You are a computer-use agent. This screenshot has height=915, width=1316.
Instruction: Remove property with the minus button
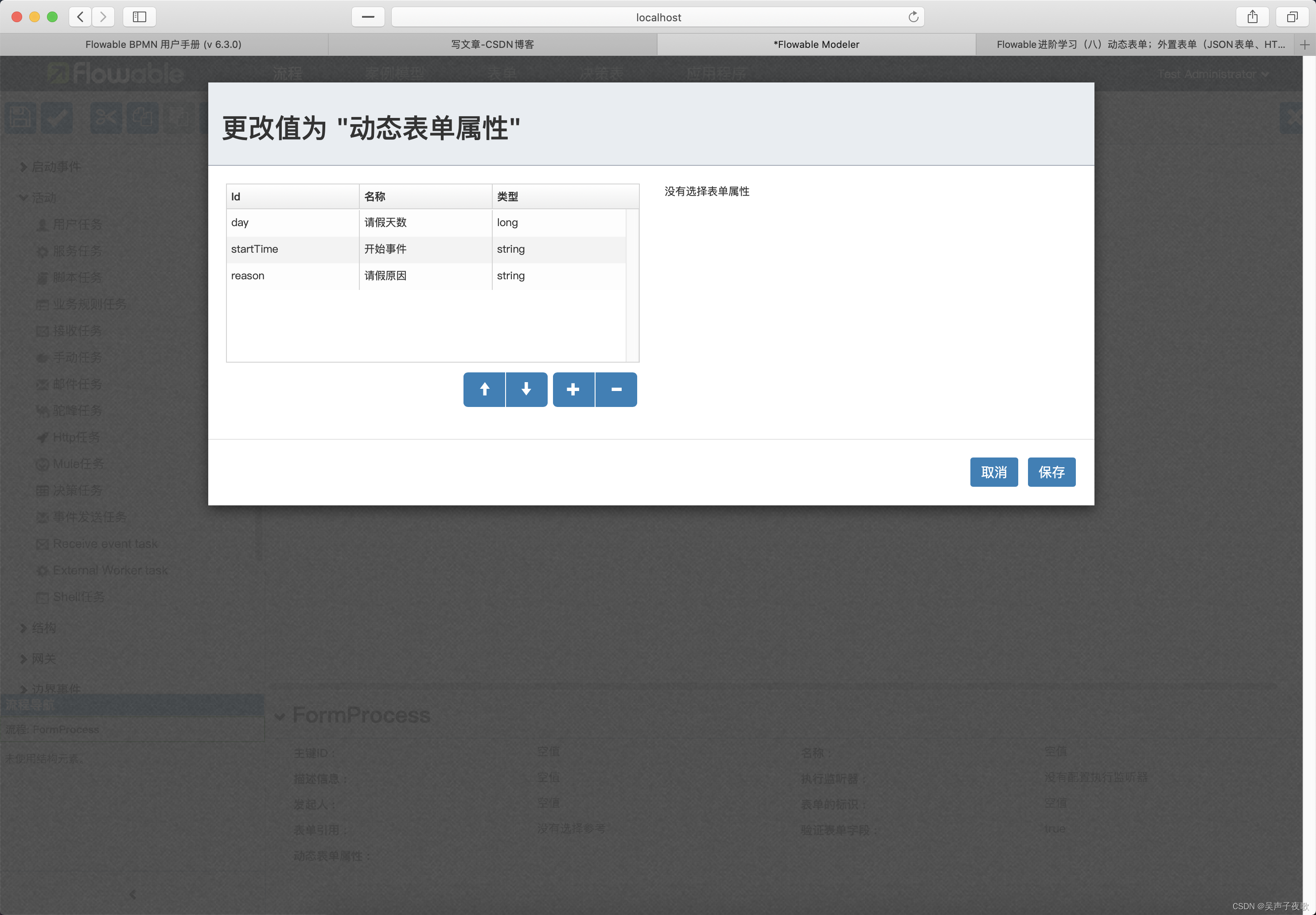616,389
